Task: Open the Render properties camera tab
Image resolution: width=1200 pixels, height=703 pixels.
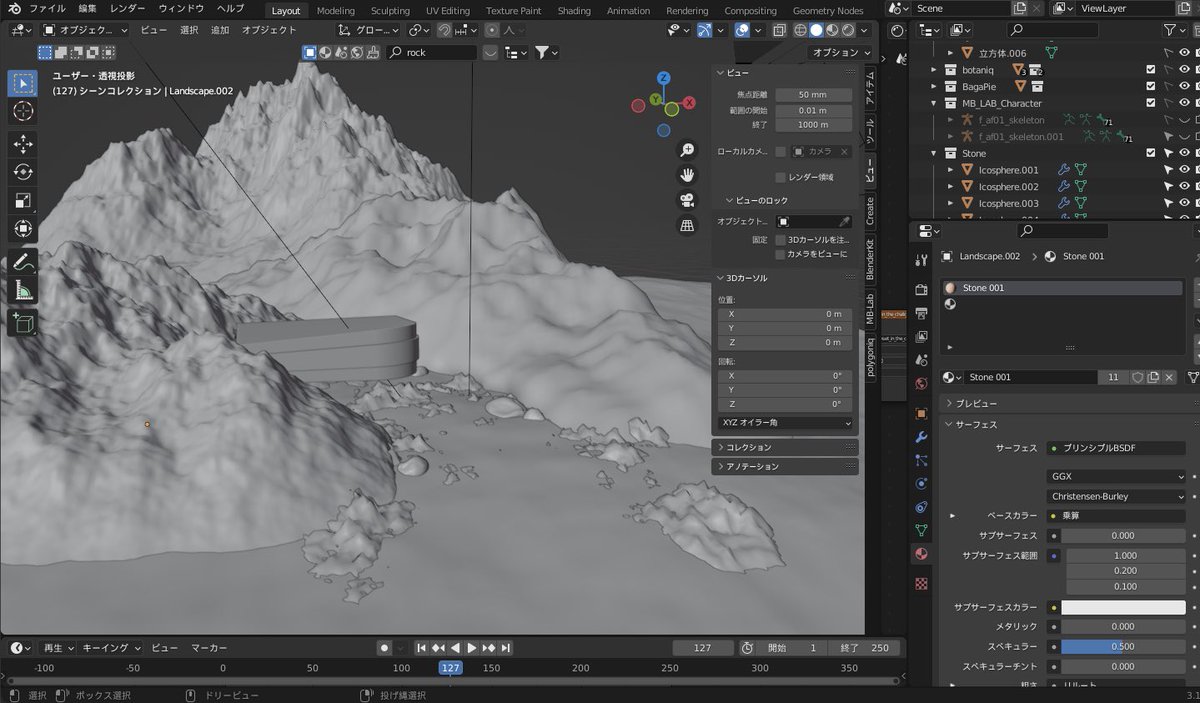Action: [921, 289]
